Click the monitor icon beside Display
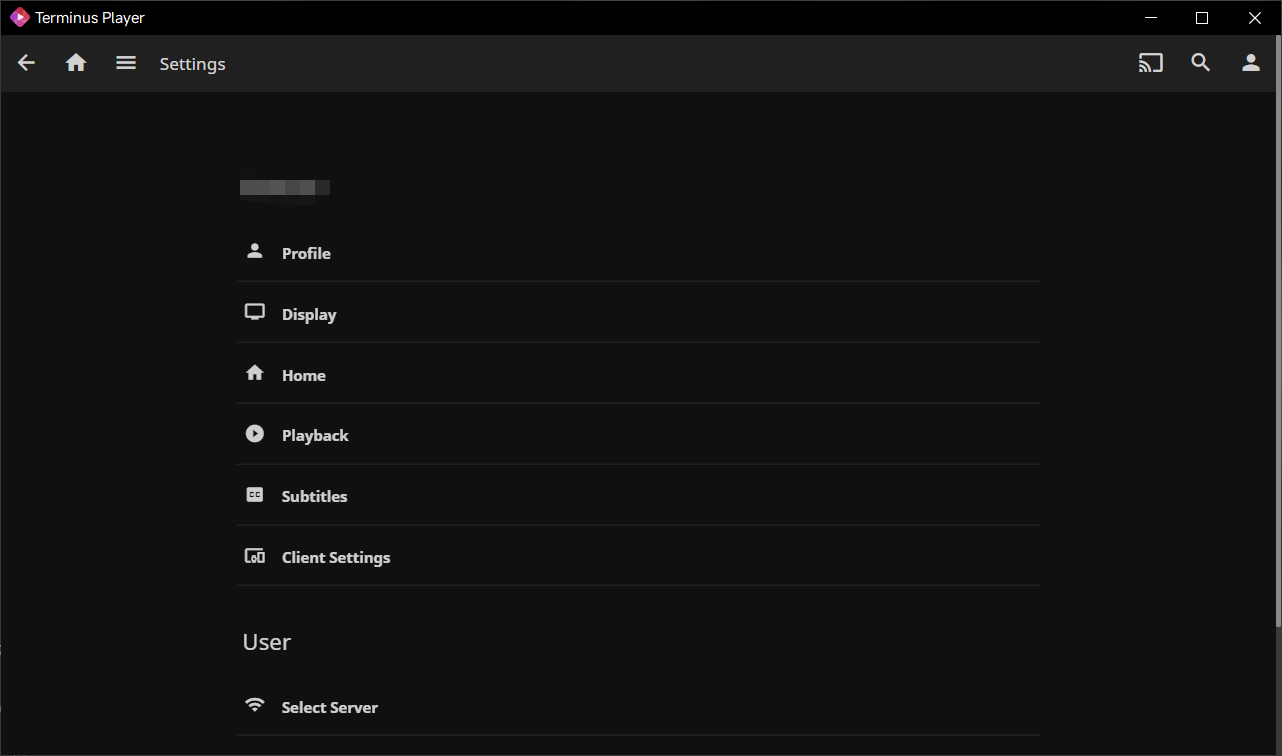This screenshot has width=1282, height=756. pos(255,313)
